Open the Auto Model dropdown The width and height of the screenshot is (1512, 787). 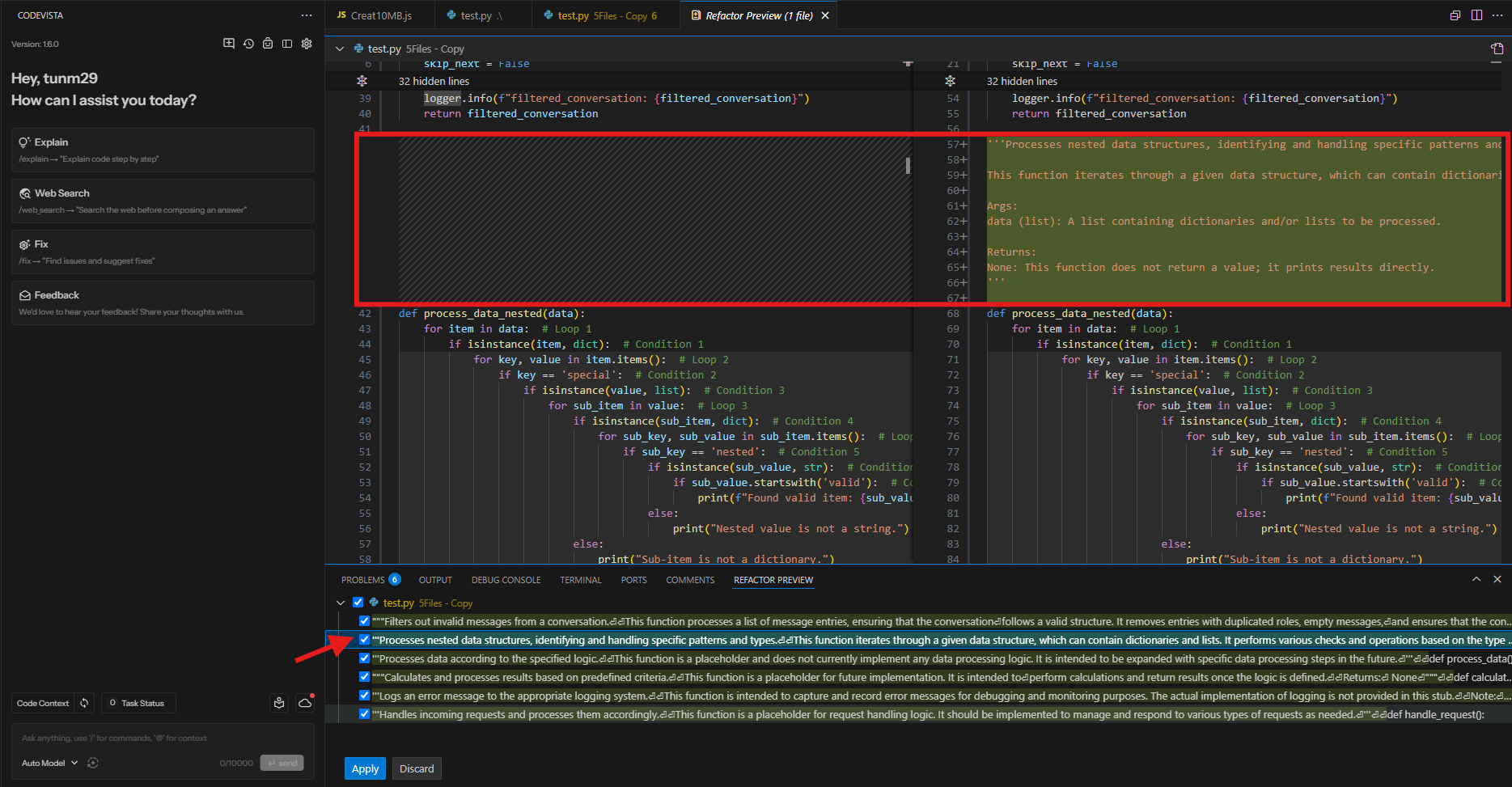coord(50,763)
